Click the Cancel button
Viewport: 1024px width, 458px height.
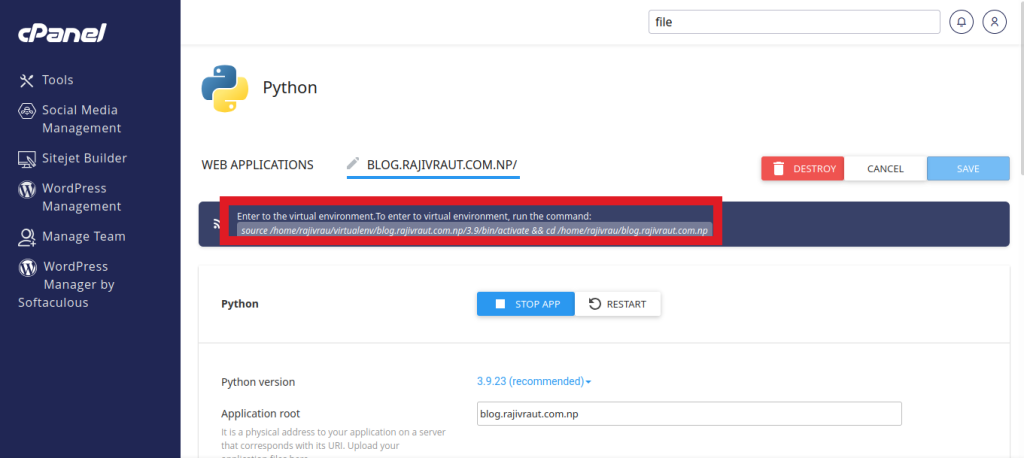[x=885, y=169]
